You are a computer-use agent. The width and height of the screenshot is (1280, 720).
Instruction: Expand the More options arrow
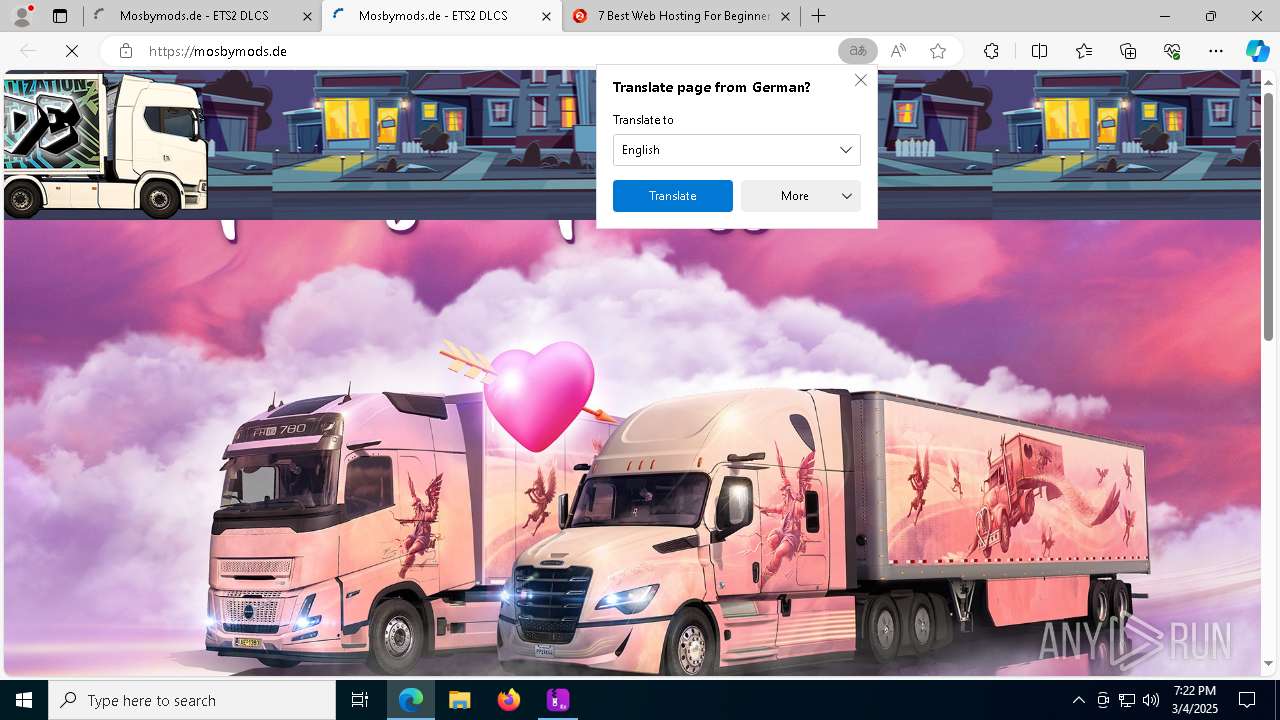(846, 196)
